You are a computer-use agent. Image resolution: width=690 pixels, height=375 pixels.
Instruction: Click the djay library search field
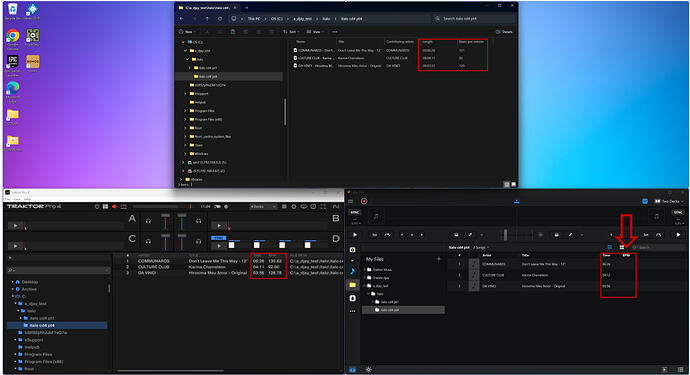pyautogui.click(x=658, y=247)
